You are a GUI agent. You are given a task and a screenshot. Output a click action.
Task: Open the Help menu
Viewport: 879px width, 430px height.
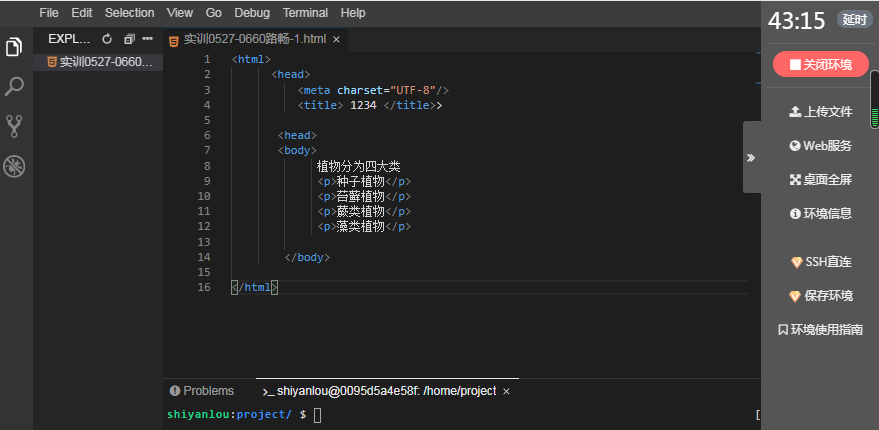tap(353, 13)
